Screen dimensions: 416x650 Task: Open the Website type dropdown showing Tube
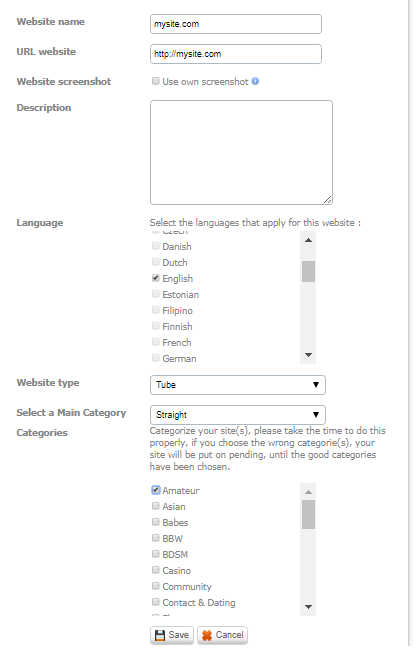coord(238,385)
